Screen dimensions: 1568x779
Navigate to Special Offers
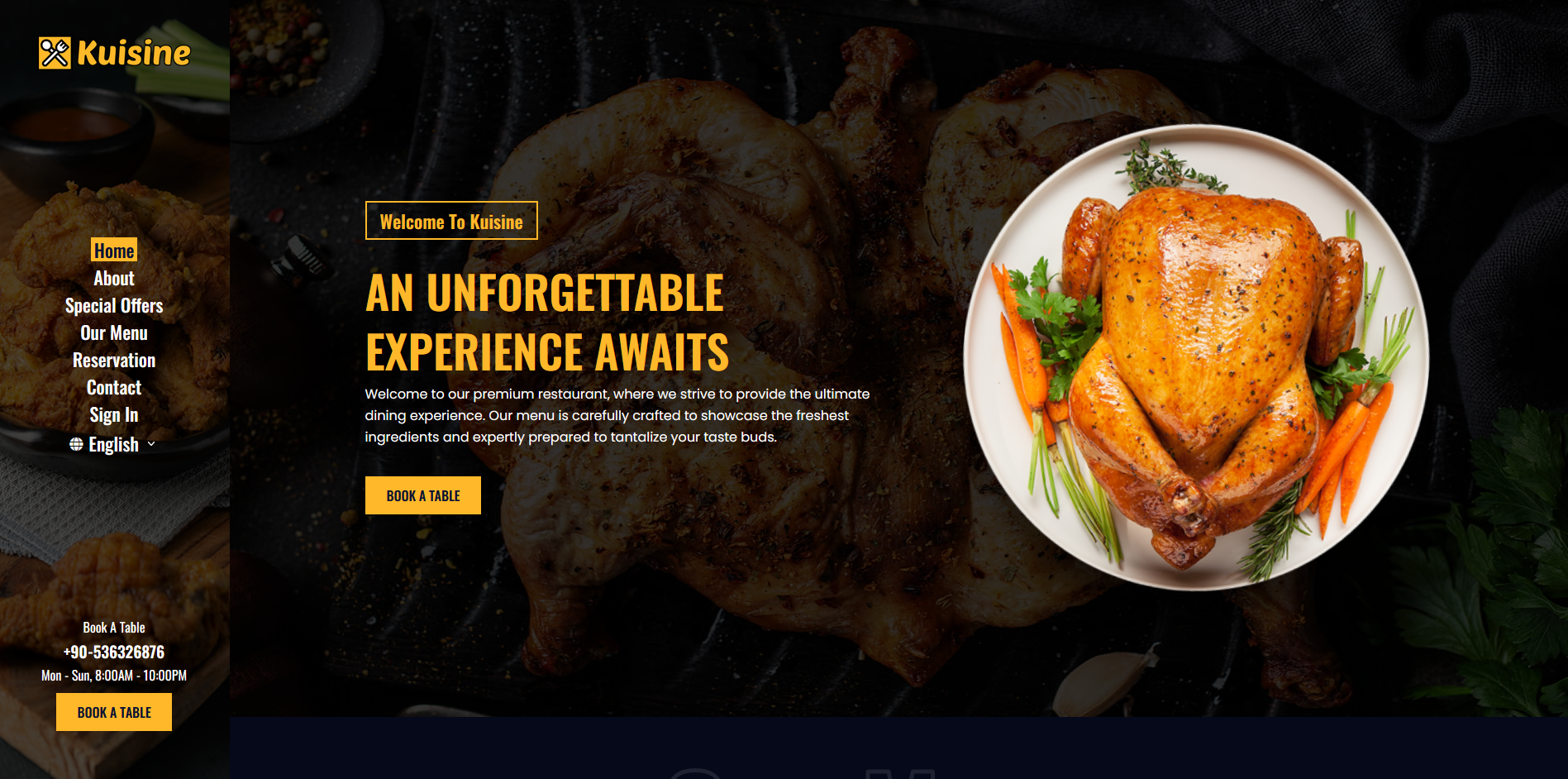(114, 305)
